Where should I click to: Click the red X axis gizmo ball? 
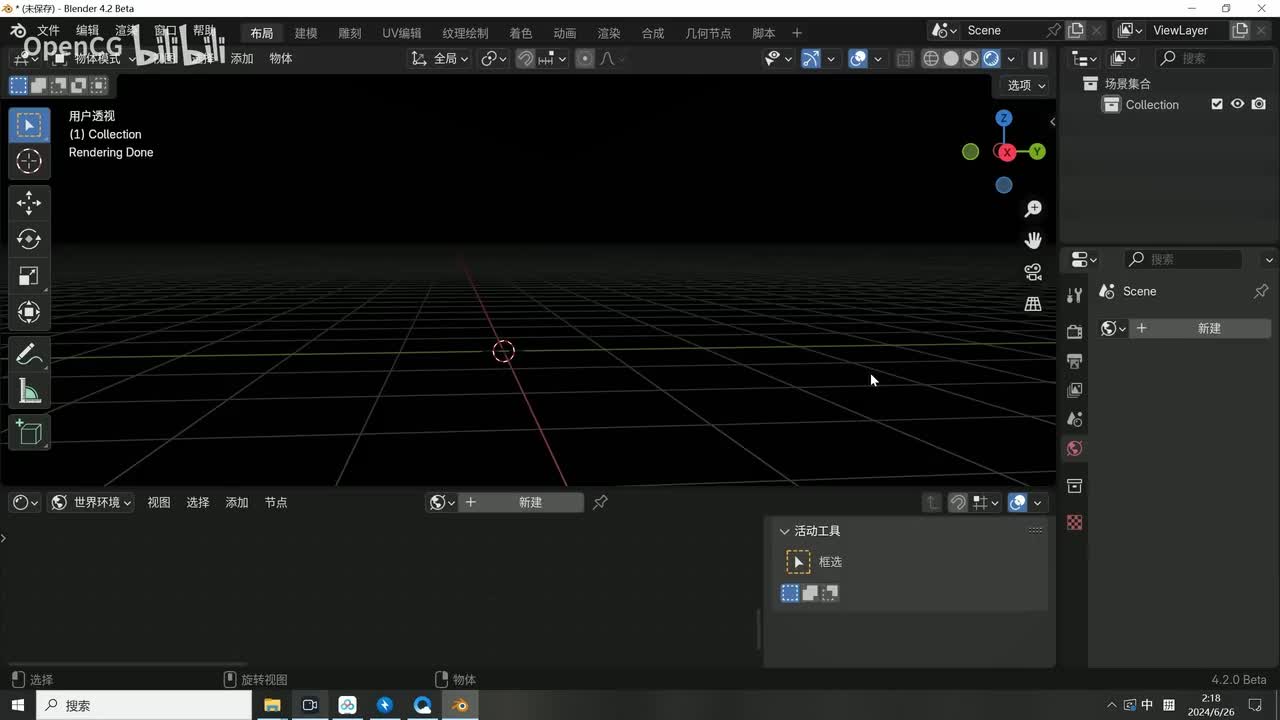point(1007,152)
